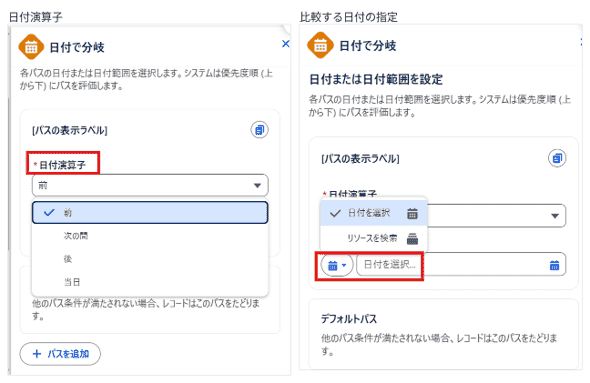This screenshot has height=383, width=590.
Task: Choose the 当日 operator option
Action: tap(150, 282)
